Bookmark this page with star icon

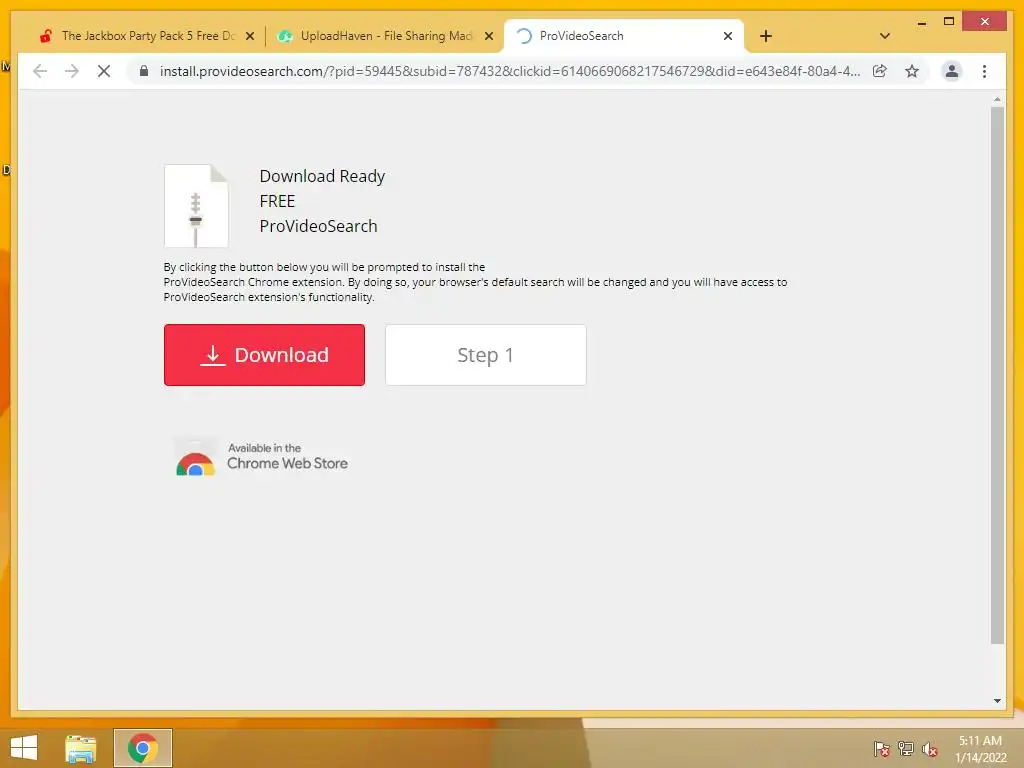912,71
